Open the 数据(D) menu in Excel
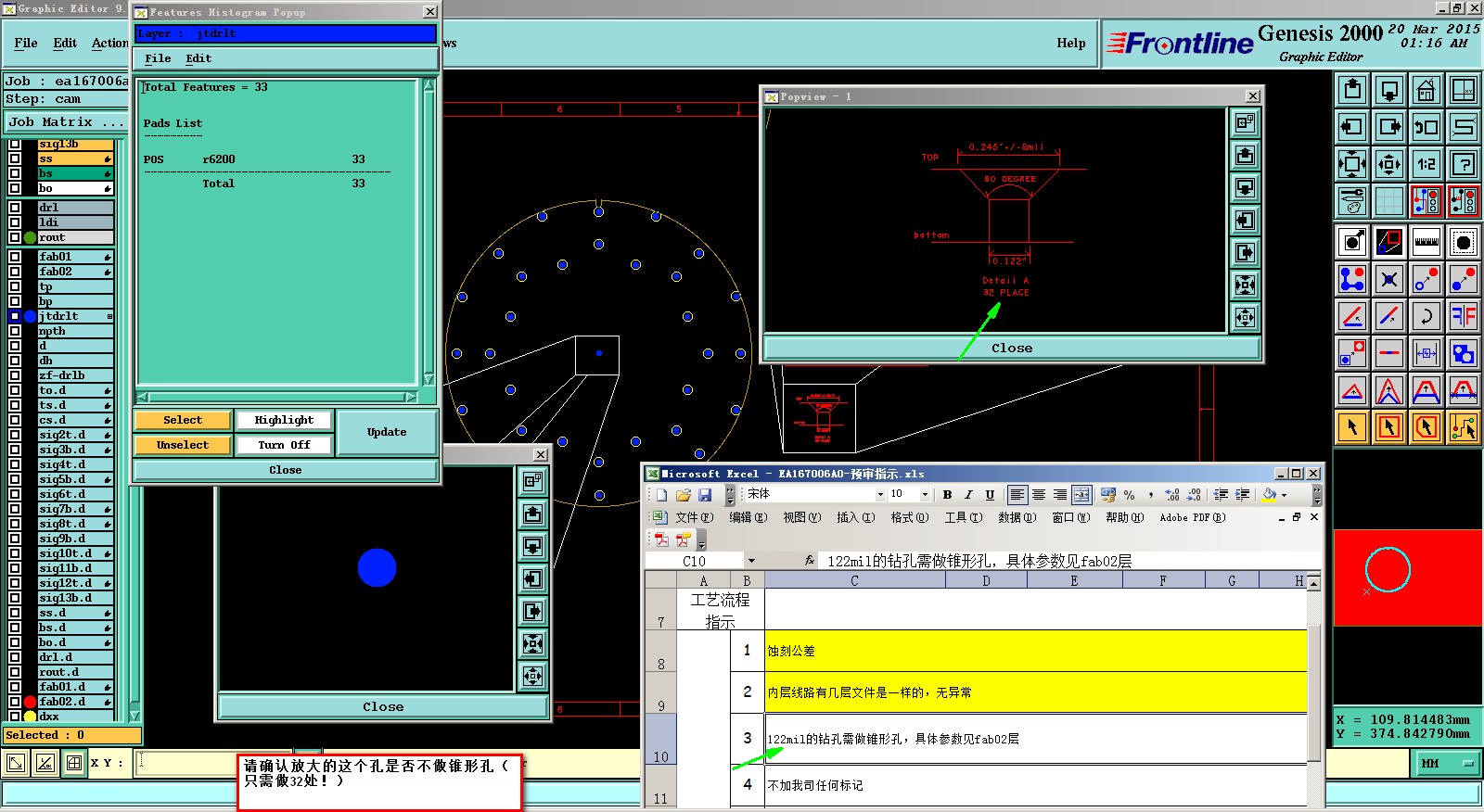1484x812 pixels. 1017,517
